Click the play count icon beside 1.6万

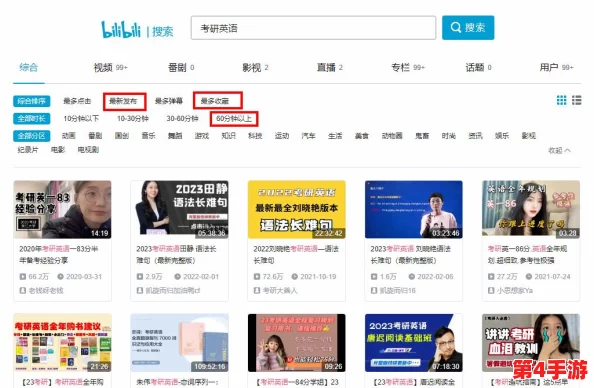374,277
